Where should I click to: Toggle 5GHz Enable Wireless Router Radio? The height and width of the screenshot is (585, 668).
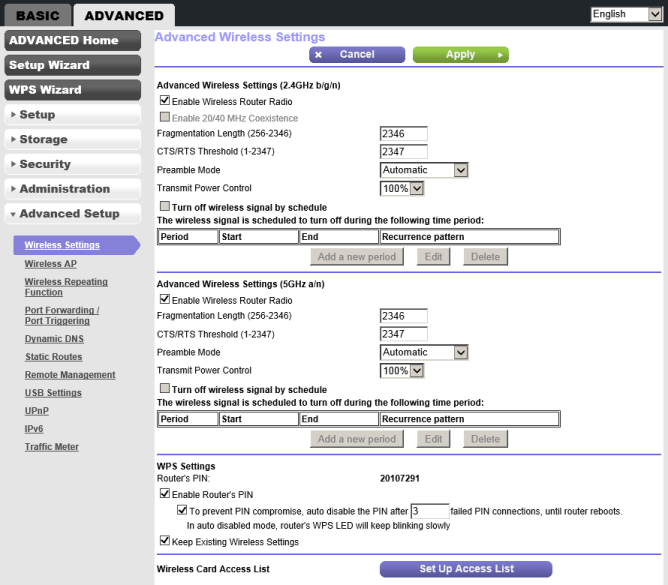[x=164, y=299]
